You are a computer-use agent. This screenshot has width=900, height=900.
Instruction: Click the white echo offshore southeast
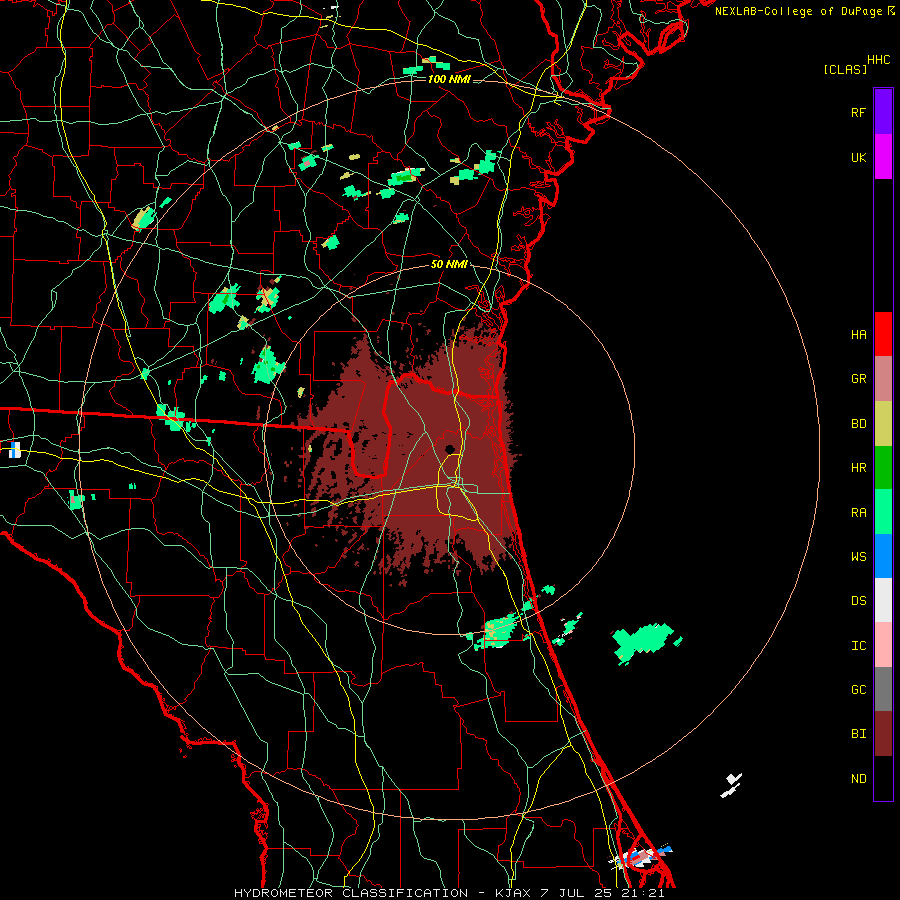pyautogui.click(x=731, y=786)
